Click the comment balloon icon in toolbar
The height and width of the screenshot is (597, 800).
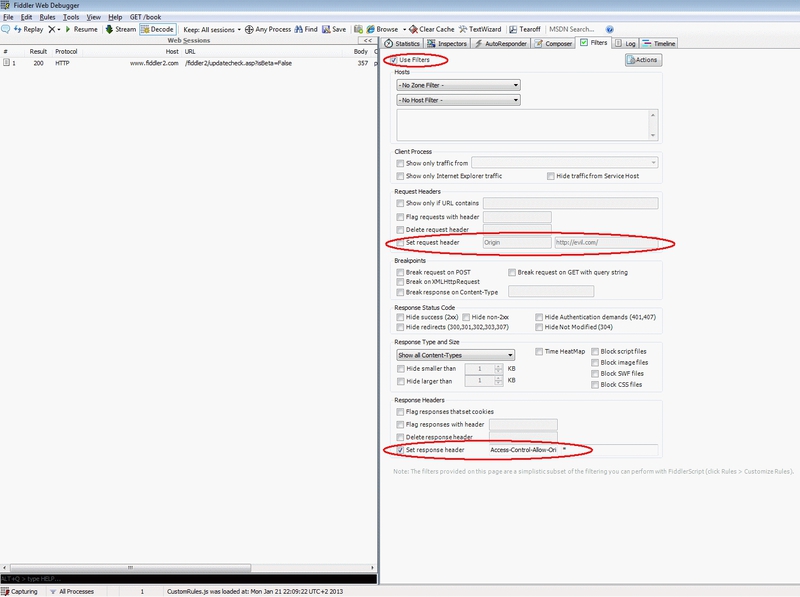click(x=6, y=30)
